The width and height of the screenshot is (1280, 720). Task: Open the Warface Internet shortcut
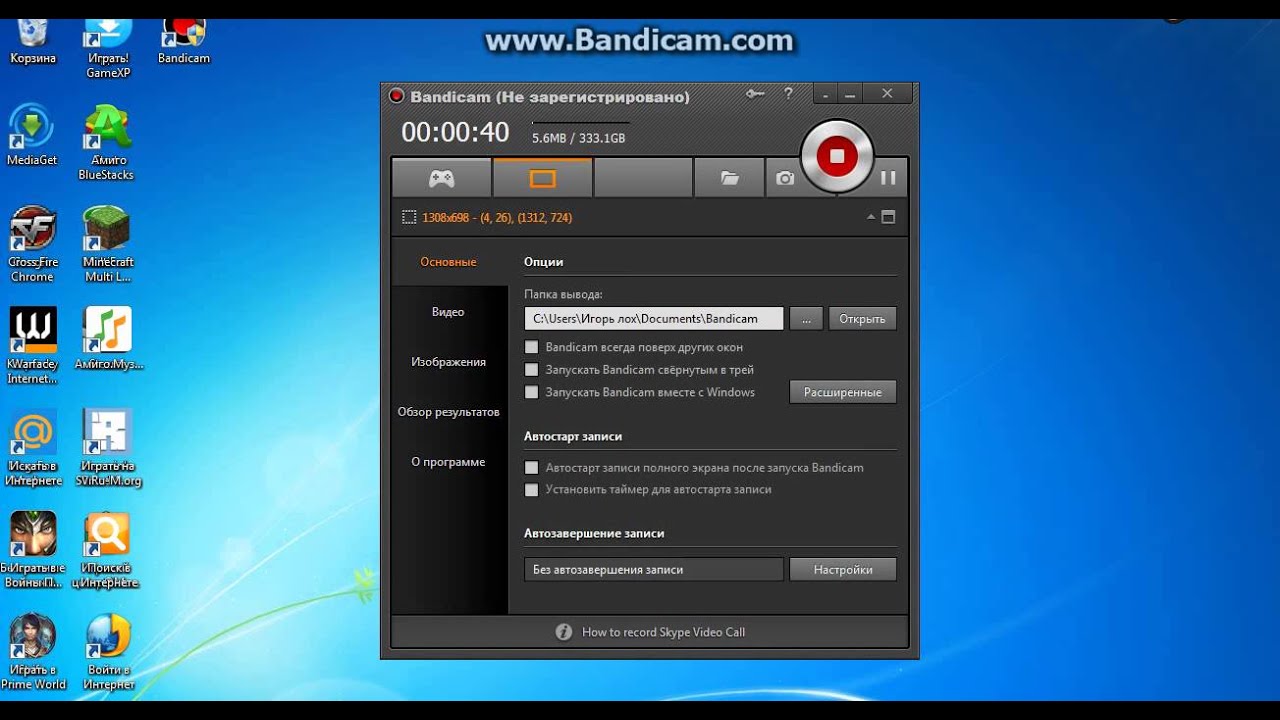point(33,346)
